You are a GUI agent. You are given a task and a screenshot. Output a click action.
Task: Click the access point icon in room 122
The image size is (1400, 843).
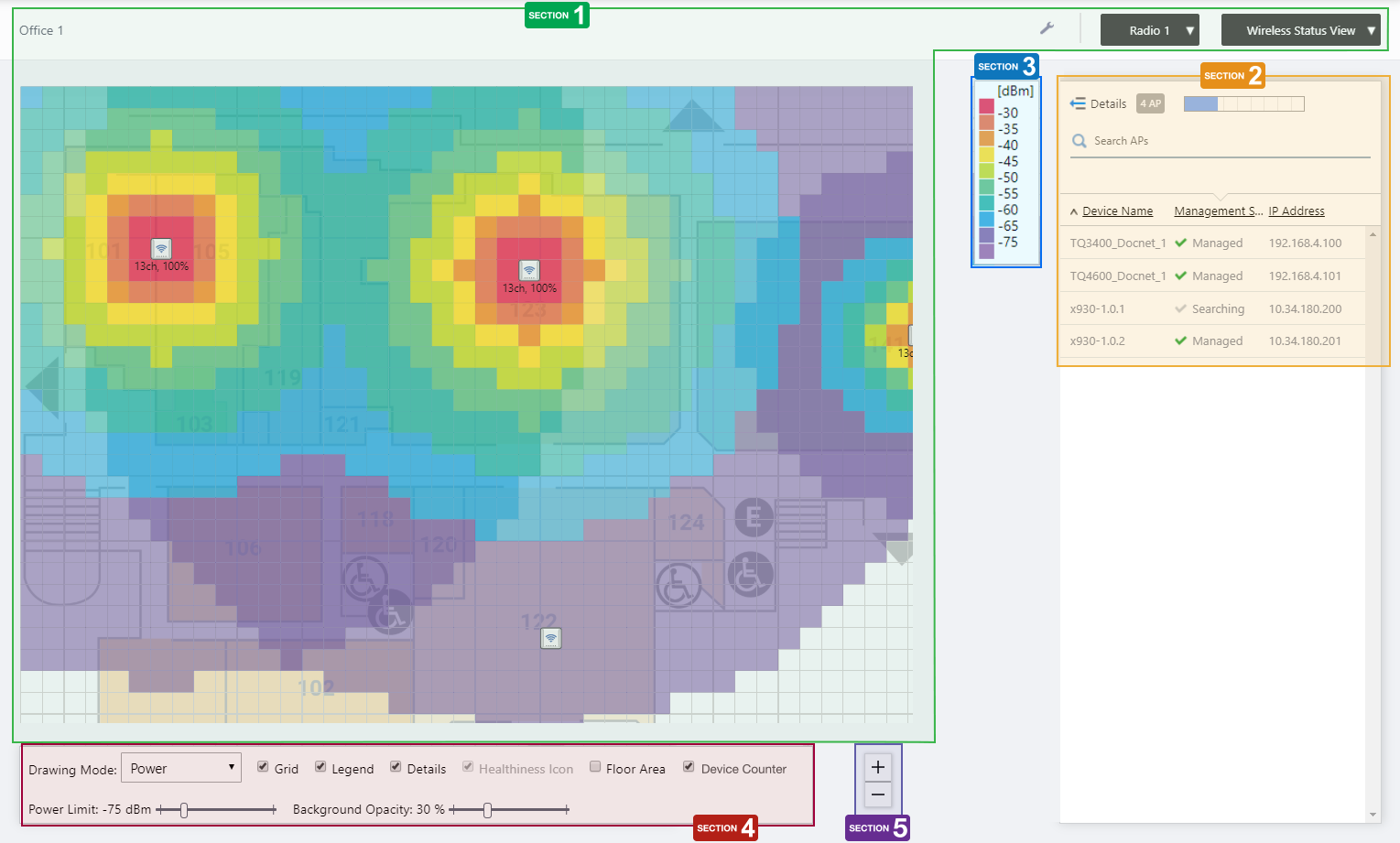pyautogui.click(x=550, y=638)
